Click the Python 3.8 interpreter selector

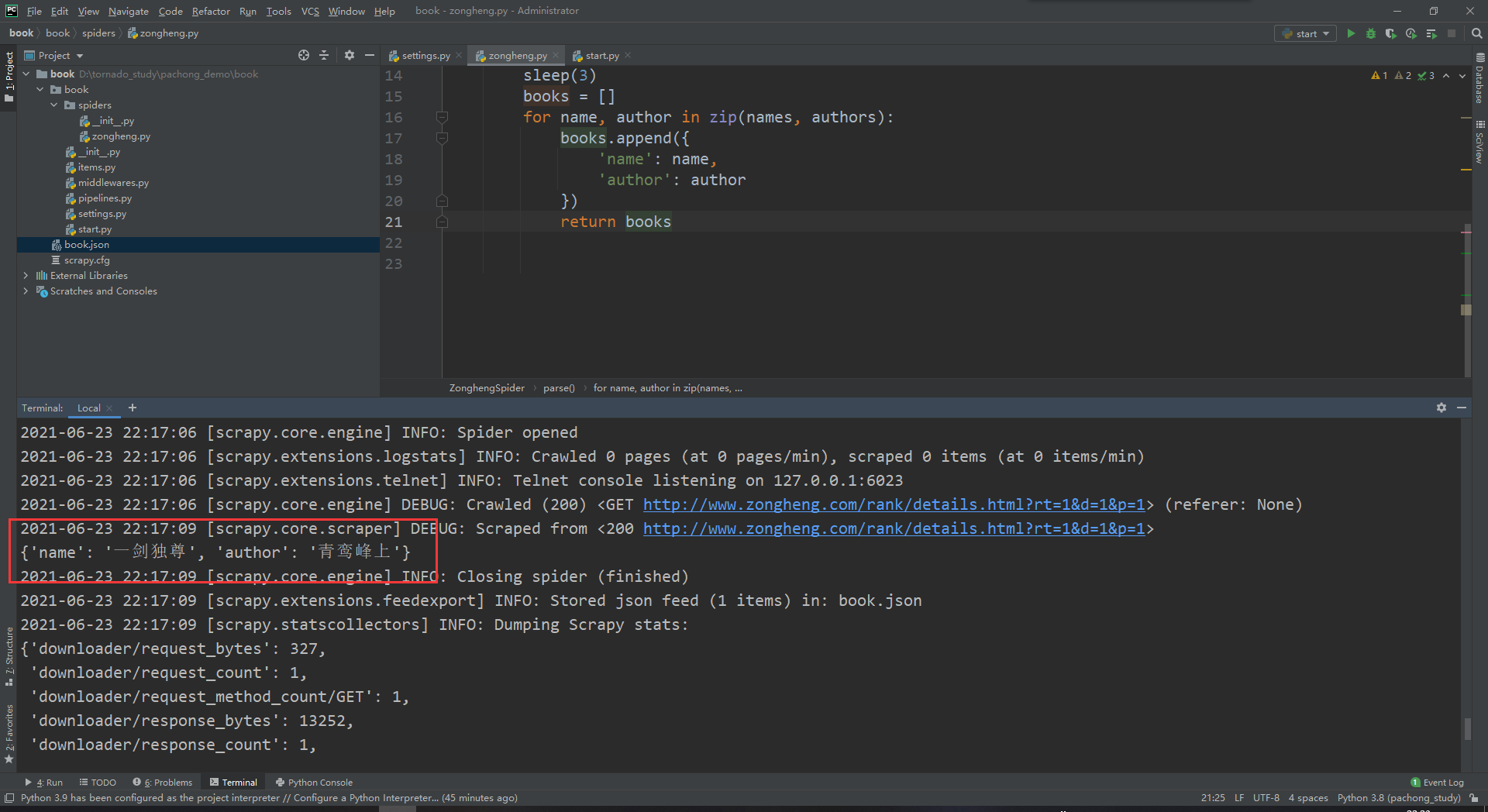tap(1399, 798)
